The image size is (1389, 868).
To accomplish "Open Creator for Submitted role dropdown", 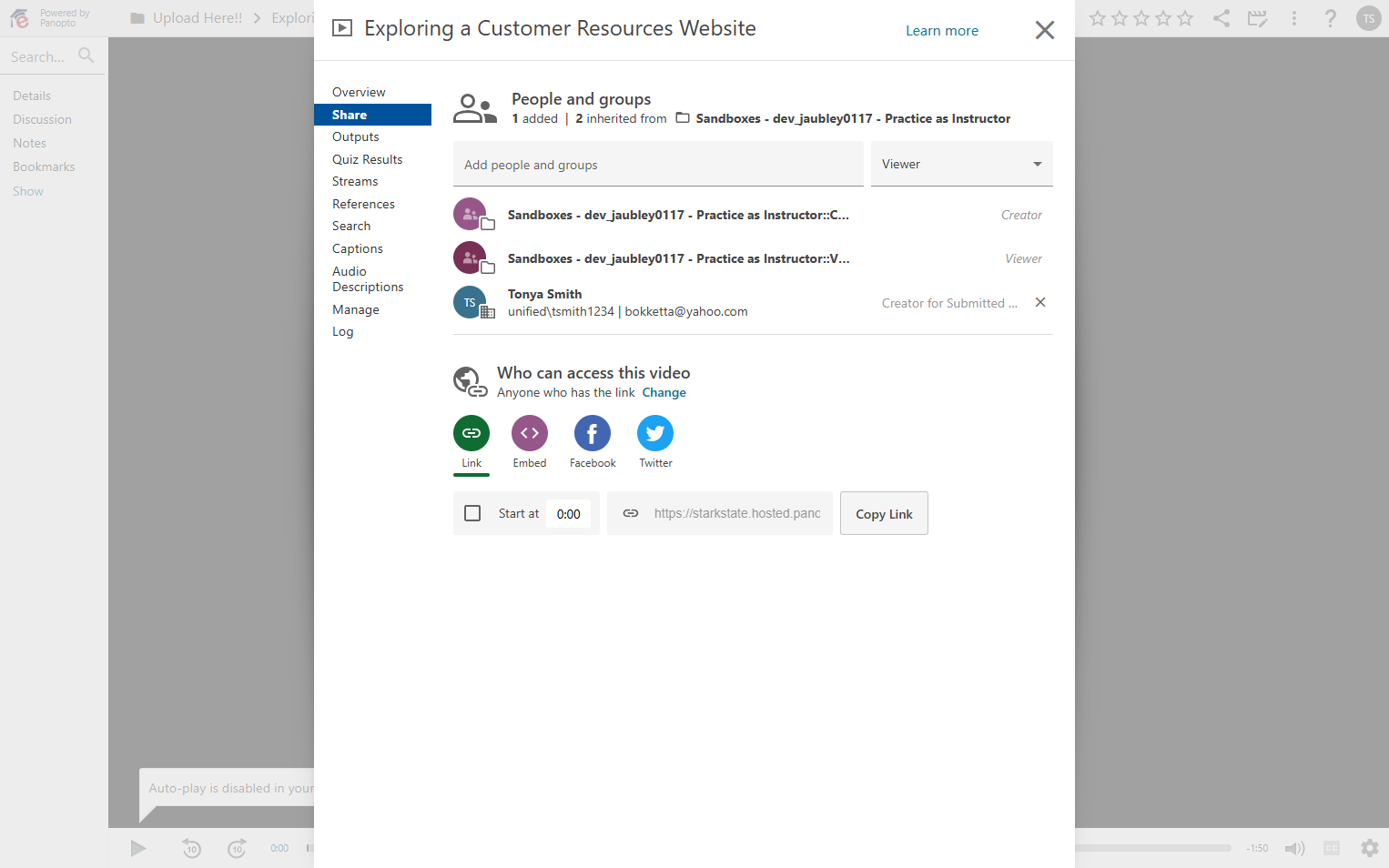I will [949, 303].
